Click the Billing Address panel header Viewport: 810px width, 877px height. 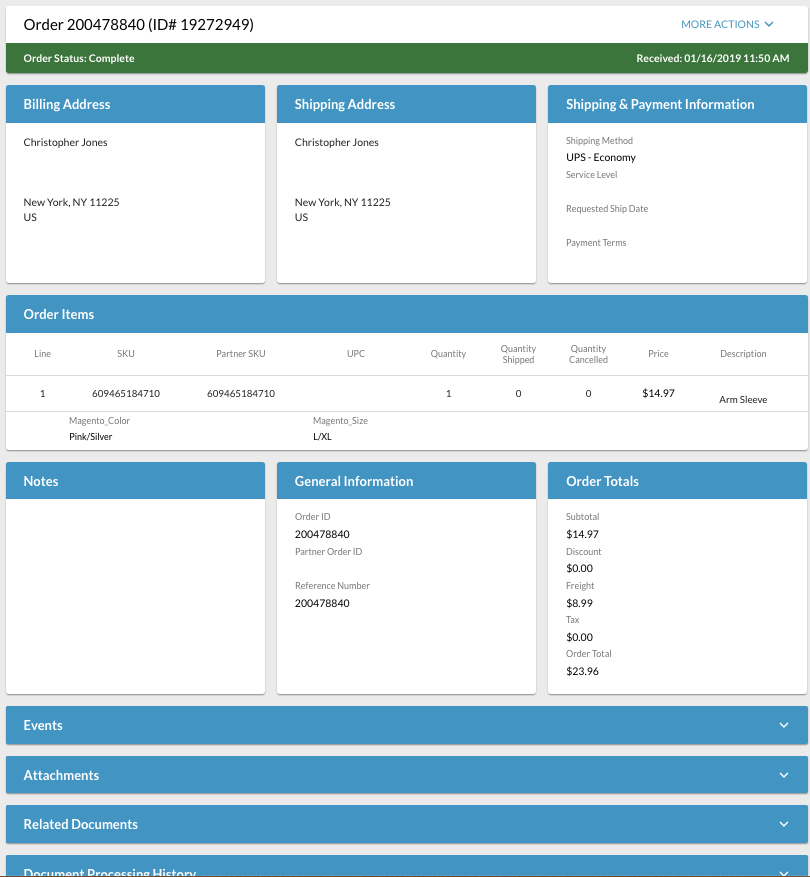pyautogui.click(x=135, y=104)
